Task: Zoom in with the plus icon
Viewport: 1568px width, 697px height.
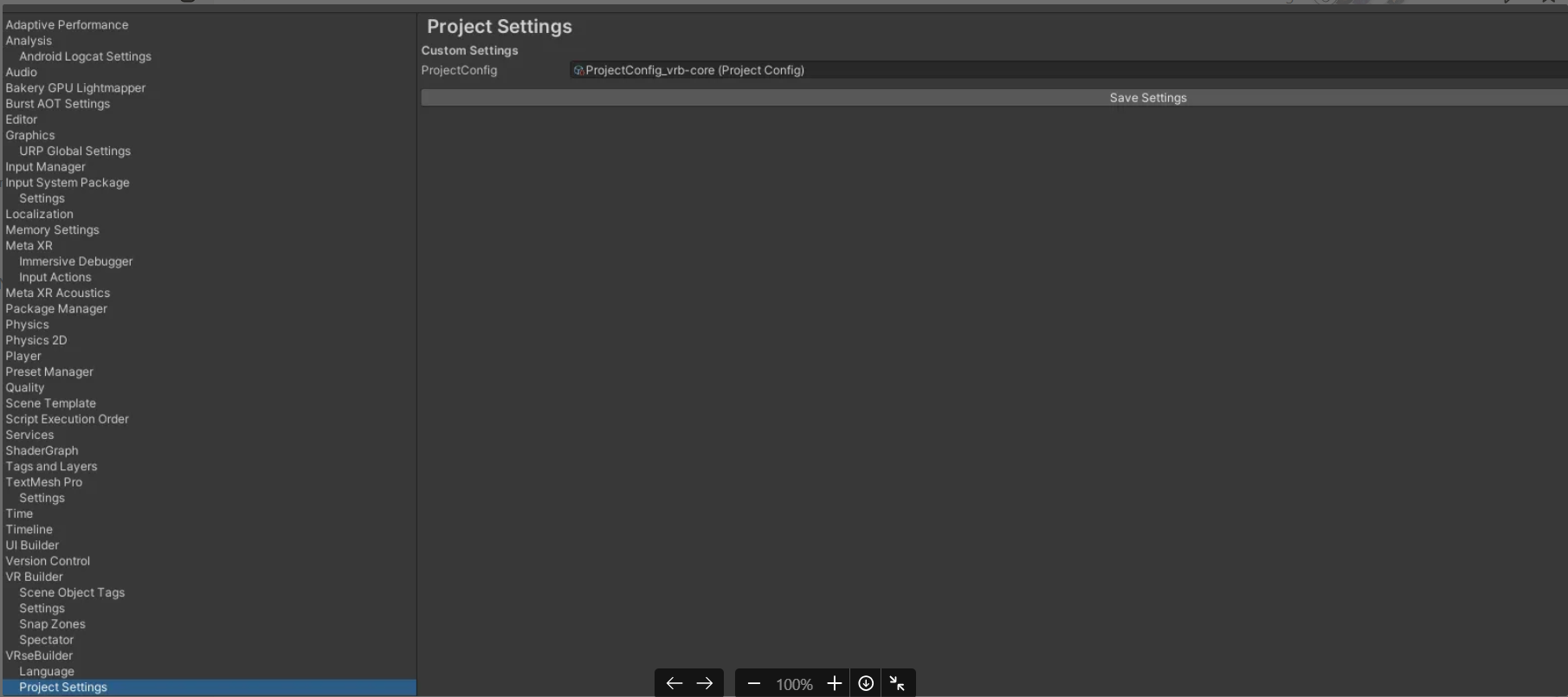Action: coord(834,683)
